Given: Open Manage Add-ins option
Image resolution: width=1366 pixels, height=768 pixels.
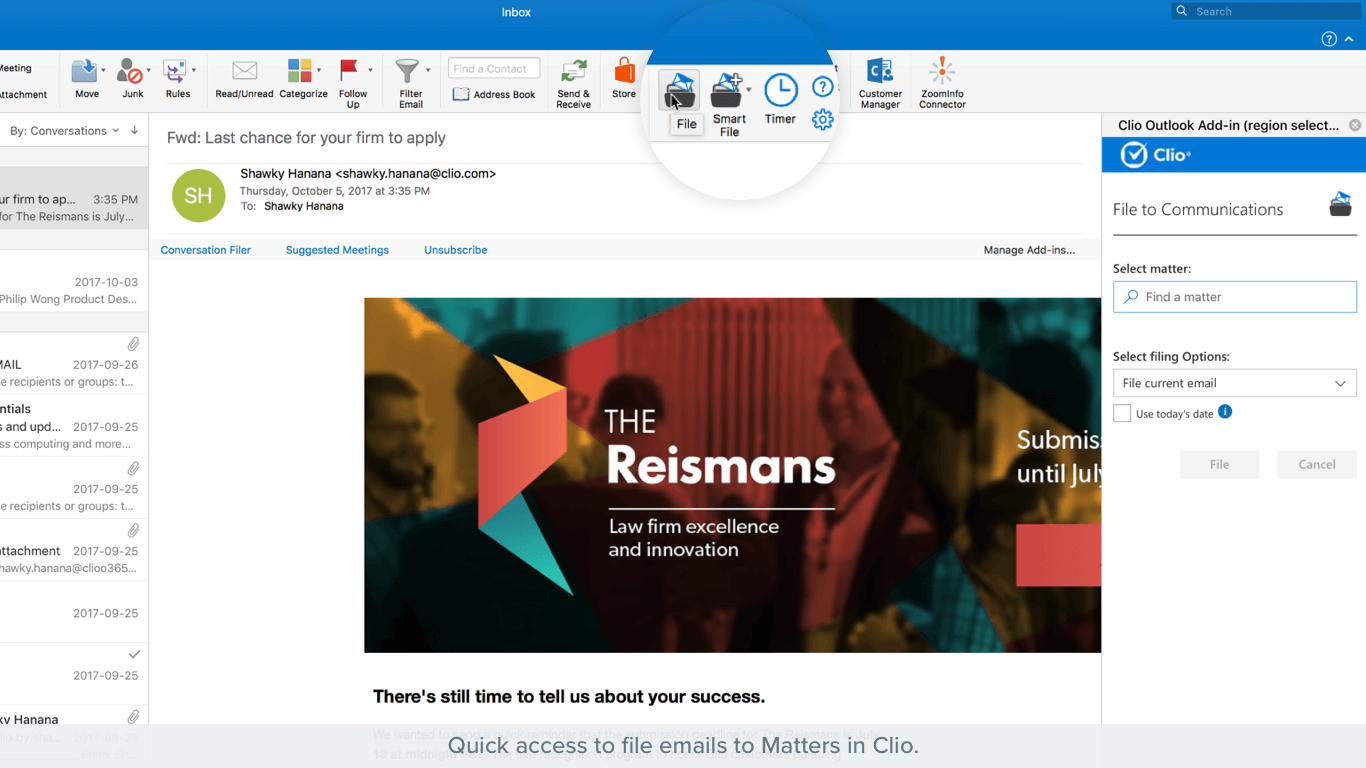Looking at the screenshot, I should tap(1029, 250).
